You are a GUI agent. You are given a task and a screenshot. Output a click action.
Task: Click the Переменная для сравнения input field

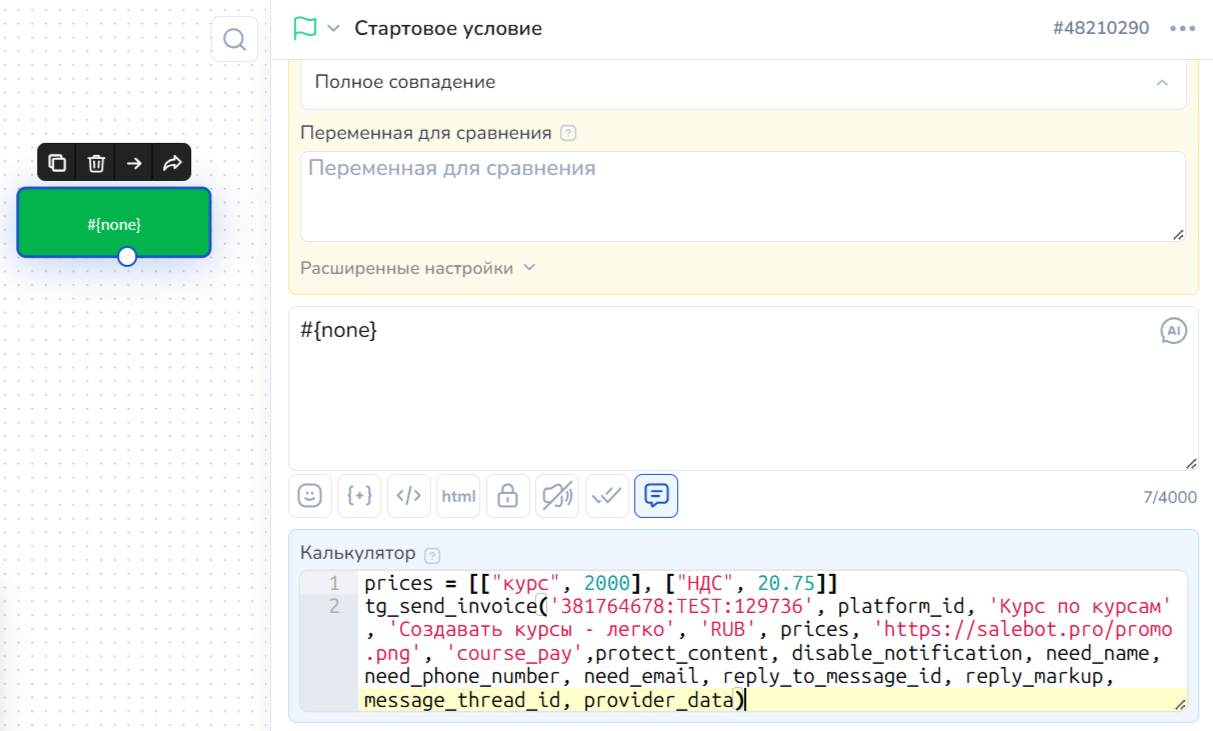tap(743, 196)
